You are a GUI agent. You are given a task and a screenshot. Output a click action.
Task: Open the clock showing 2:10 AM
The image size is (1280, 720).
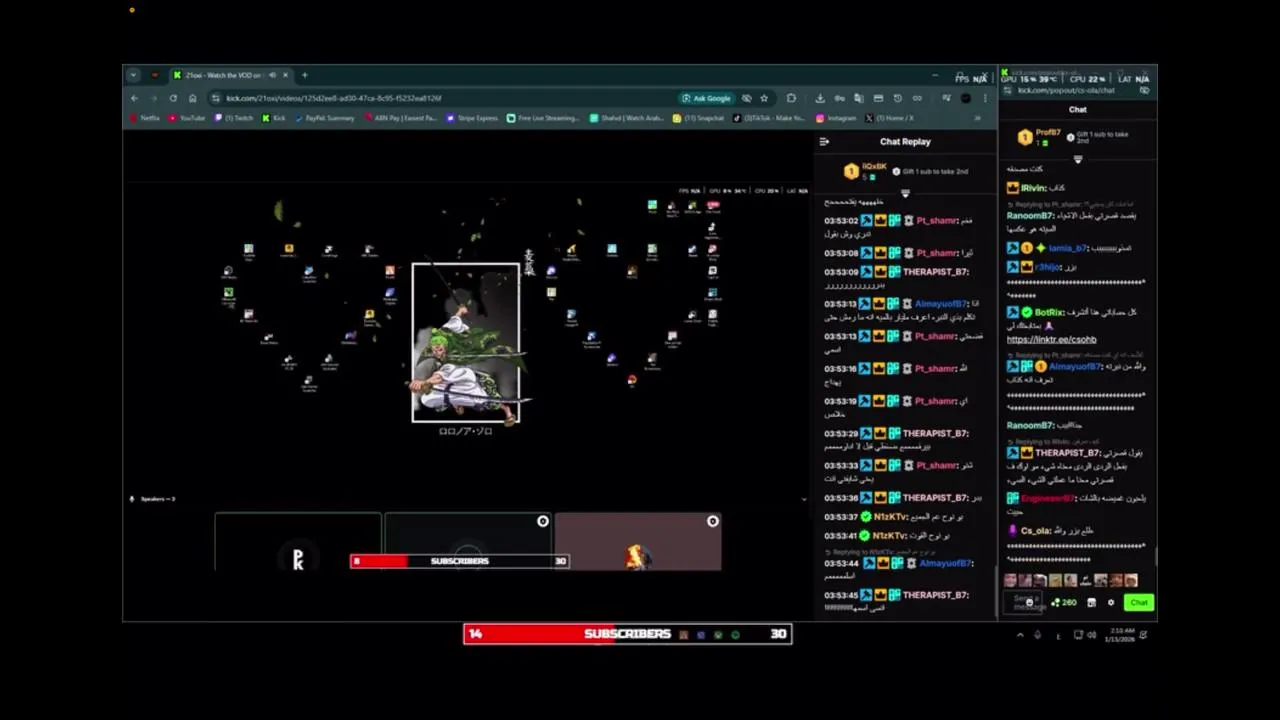[x=1120, y=634]
